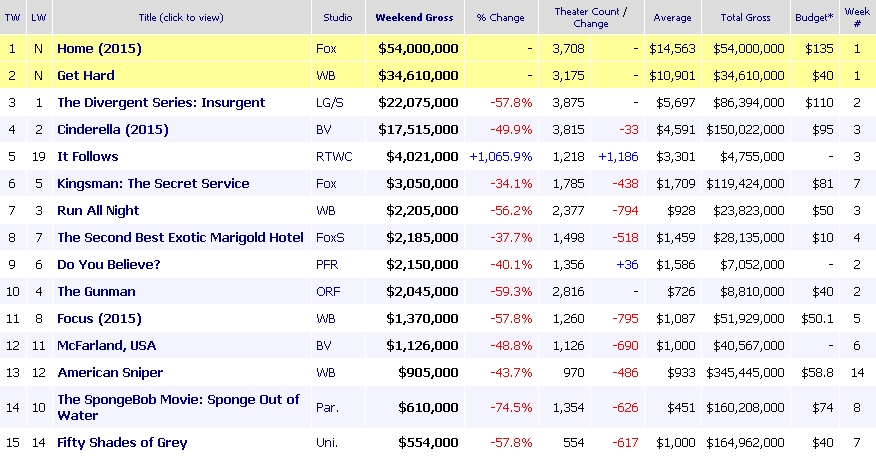
Task: Open the Focus (2015) title link
Action: [99, 319]
